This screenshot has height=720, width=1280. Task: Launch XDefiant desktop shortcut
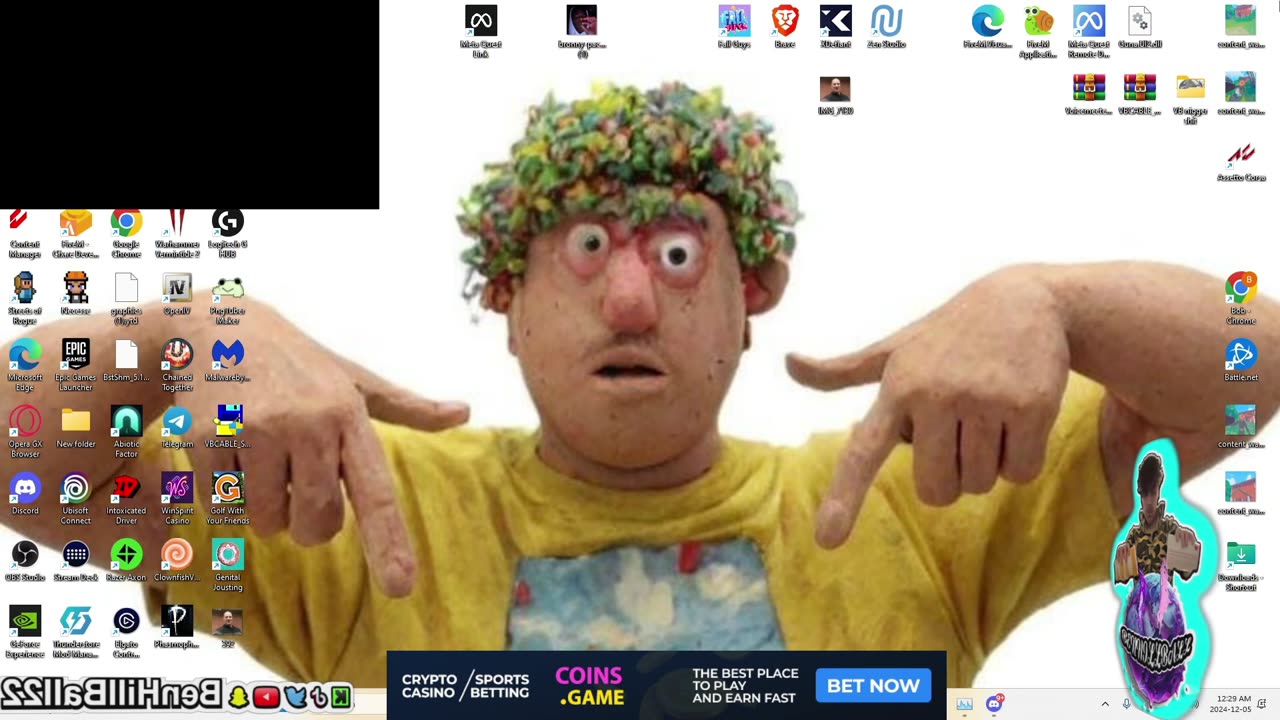click(x=835, y=27)
